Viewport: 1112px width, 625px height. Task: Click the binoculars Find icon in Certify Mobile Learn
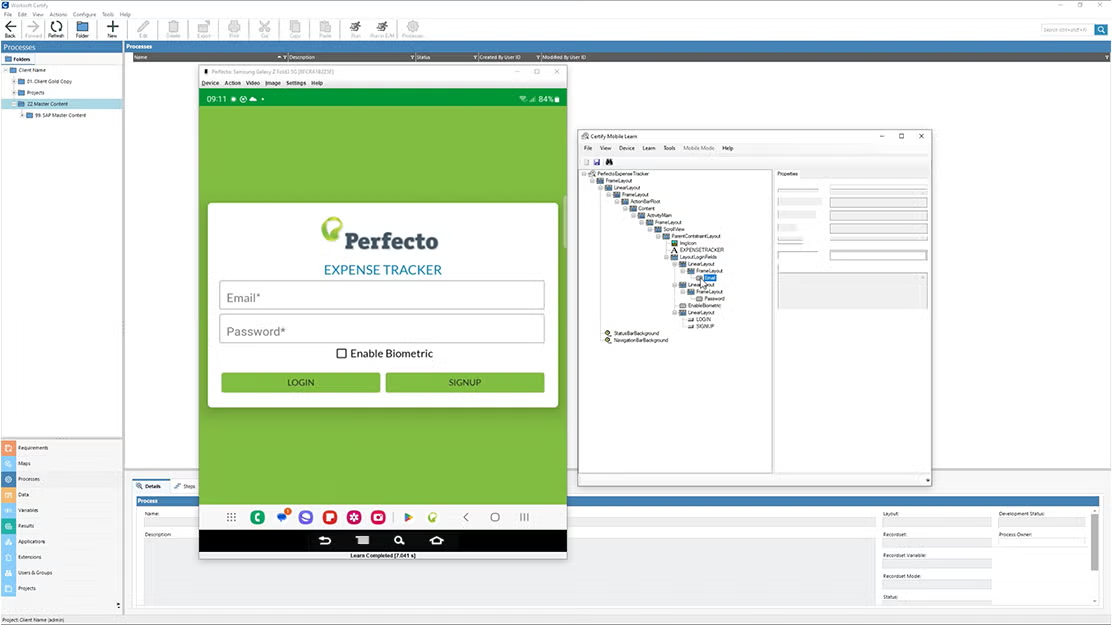(608, 162)
